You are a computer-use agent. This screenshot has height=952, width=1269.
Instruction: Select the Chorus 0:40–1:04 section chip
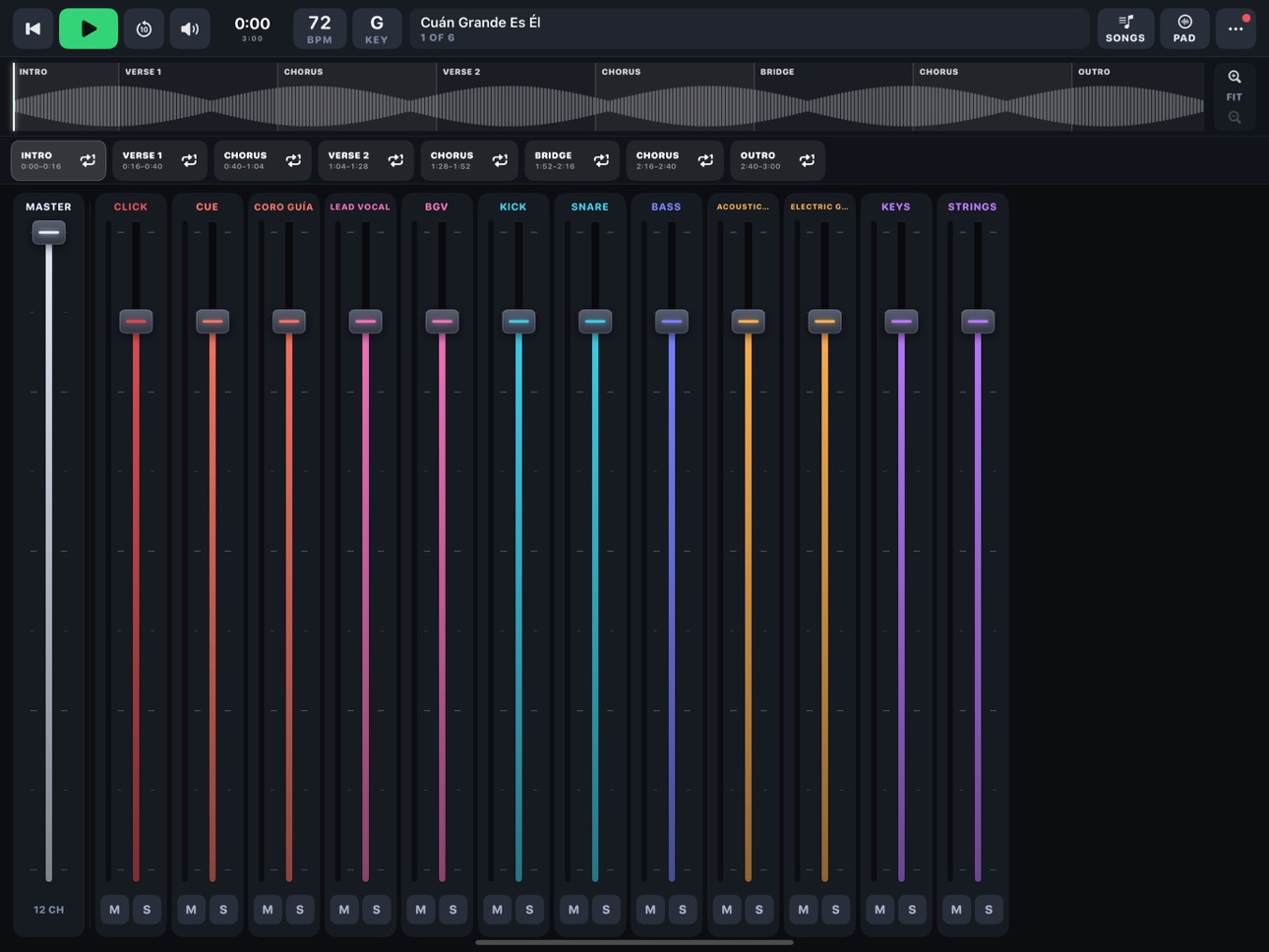click(x=263, y=160)
